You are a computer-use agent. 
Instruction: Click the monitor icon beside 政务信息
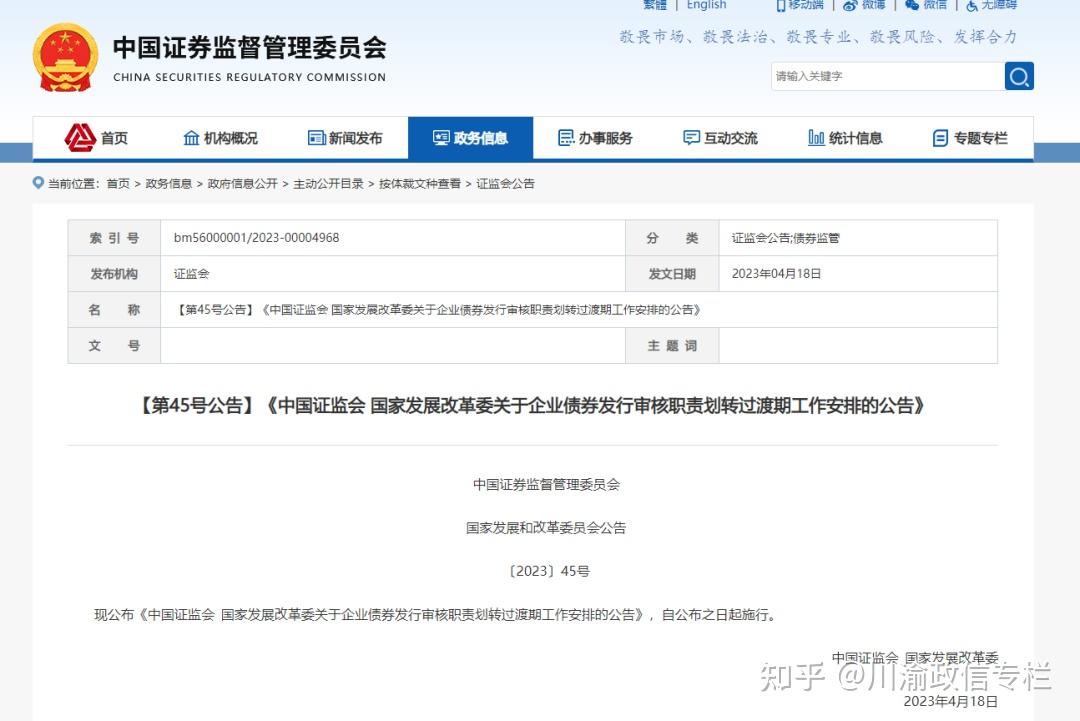(442, 138)
